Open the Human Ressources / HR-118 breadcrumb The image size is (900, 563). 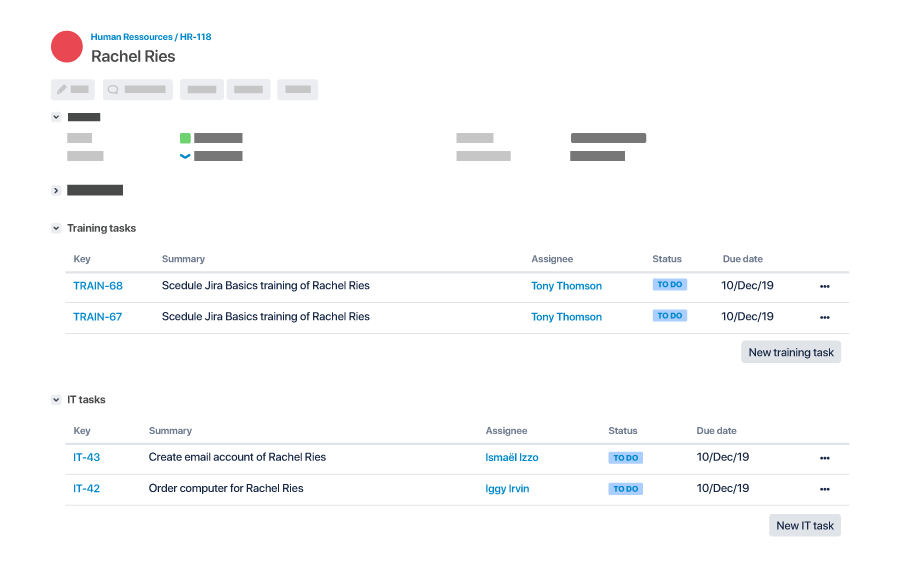151,37
